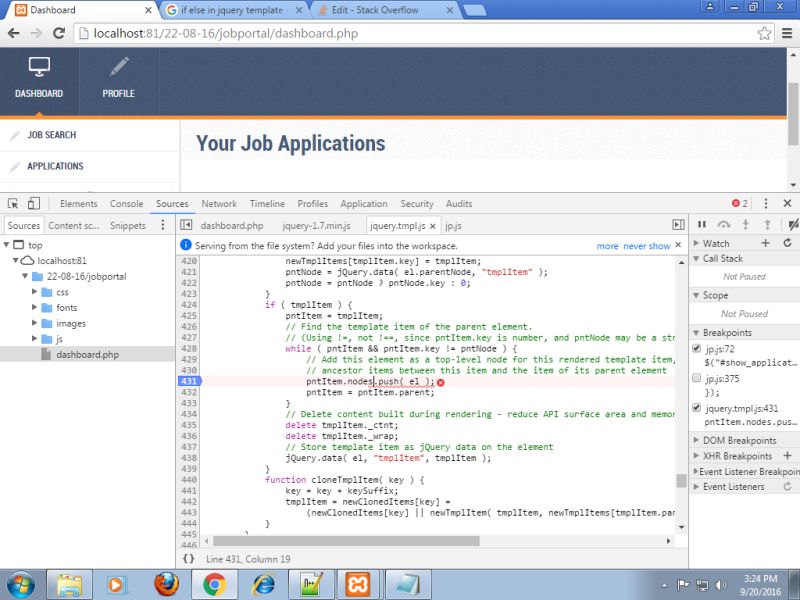This screenshot has width=800, height=600.
Task: Click the 'more' link in info bar
Action: tap(607, 246)
